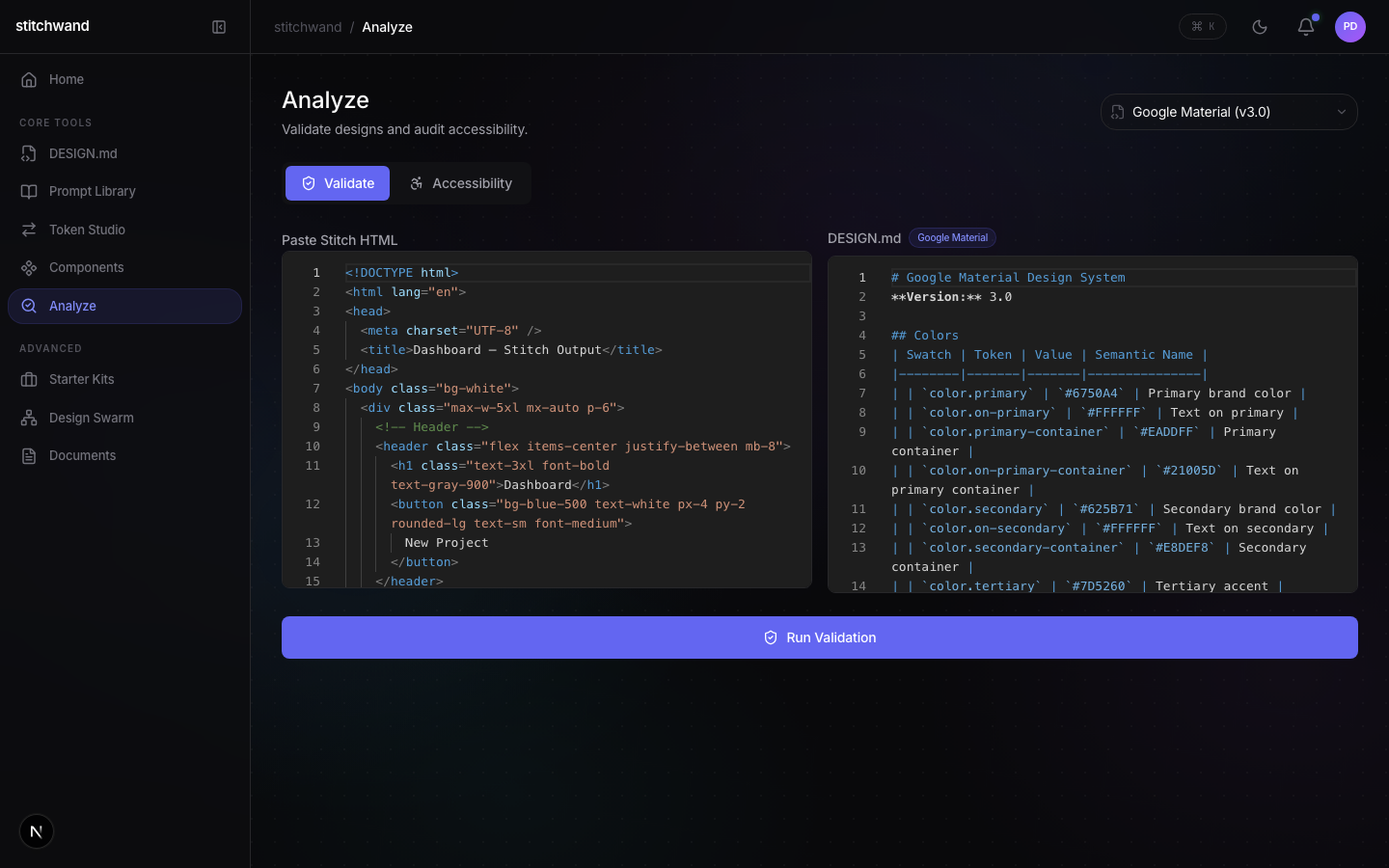Click the title Dashboard line in HTML
This screenshot has width=1389, height=868.
tap(511, 350)
